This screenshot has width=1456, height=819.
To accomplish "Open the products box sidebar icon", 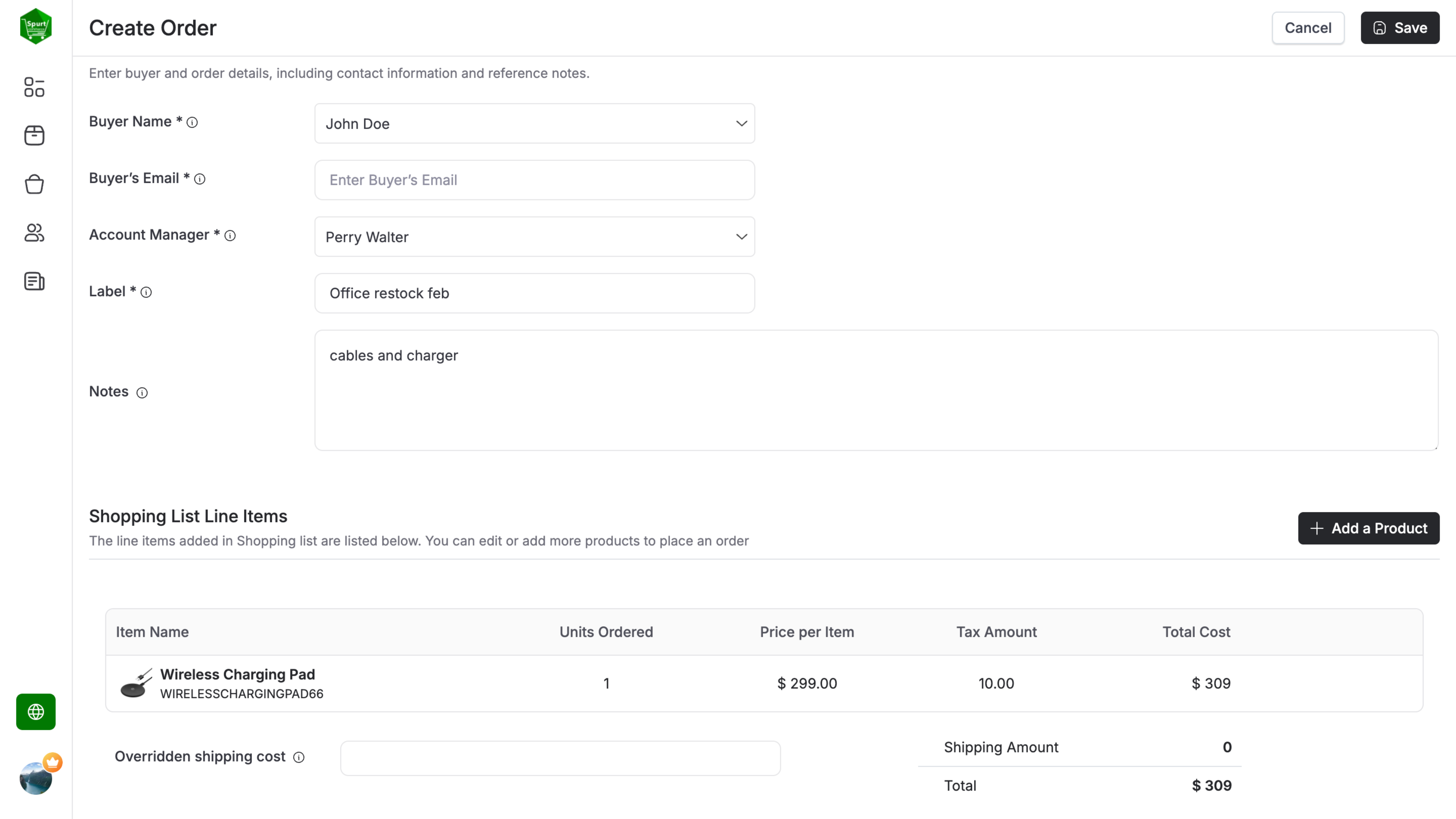I will coord(34,135).
